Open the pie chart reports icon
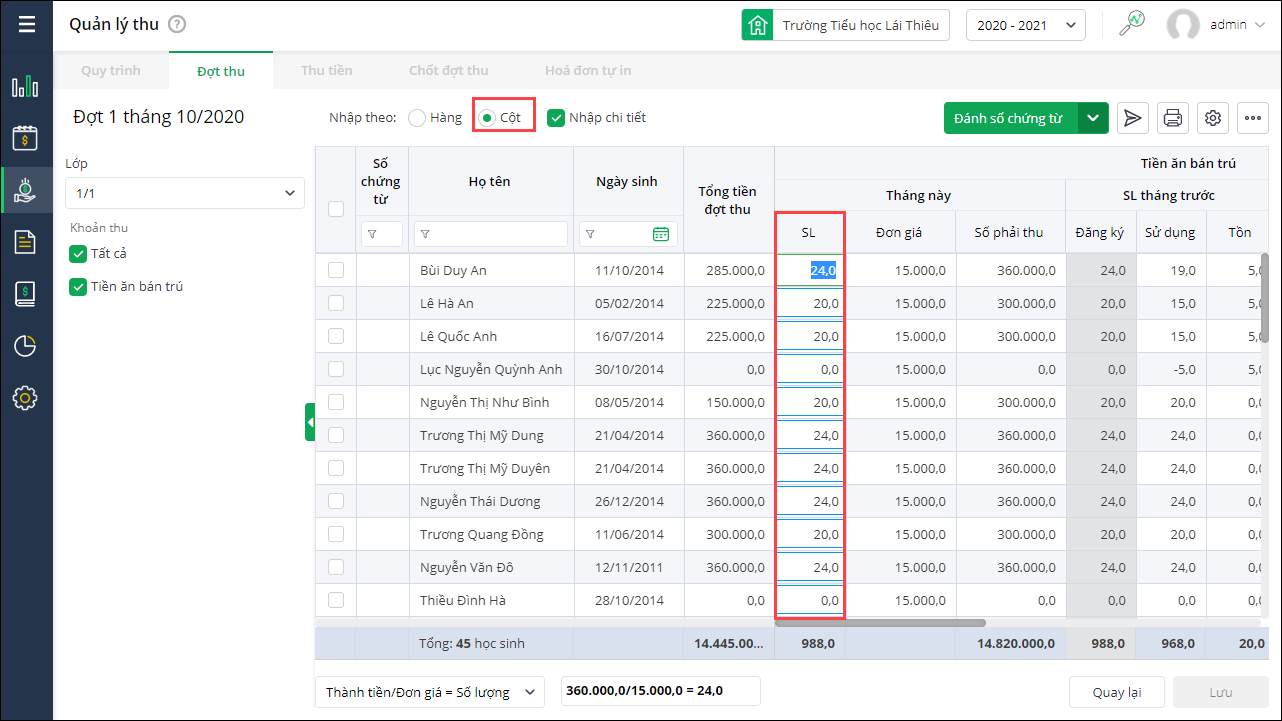1282x721 pixels. pos(25,346)
